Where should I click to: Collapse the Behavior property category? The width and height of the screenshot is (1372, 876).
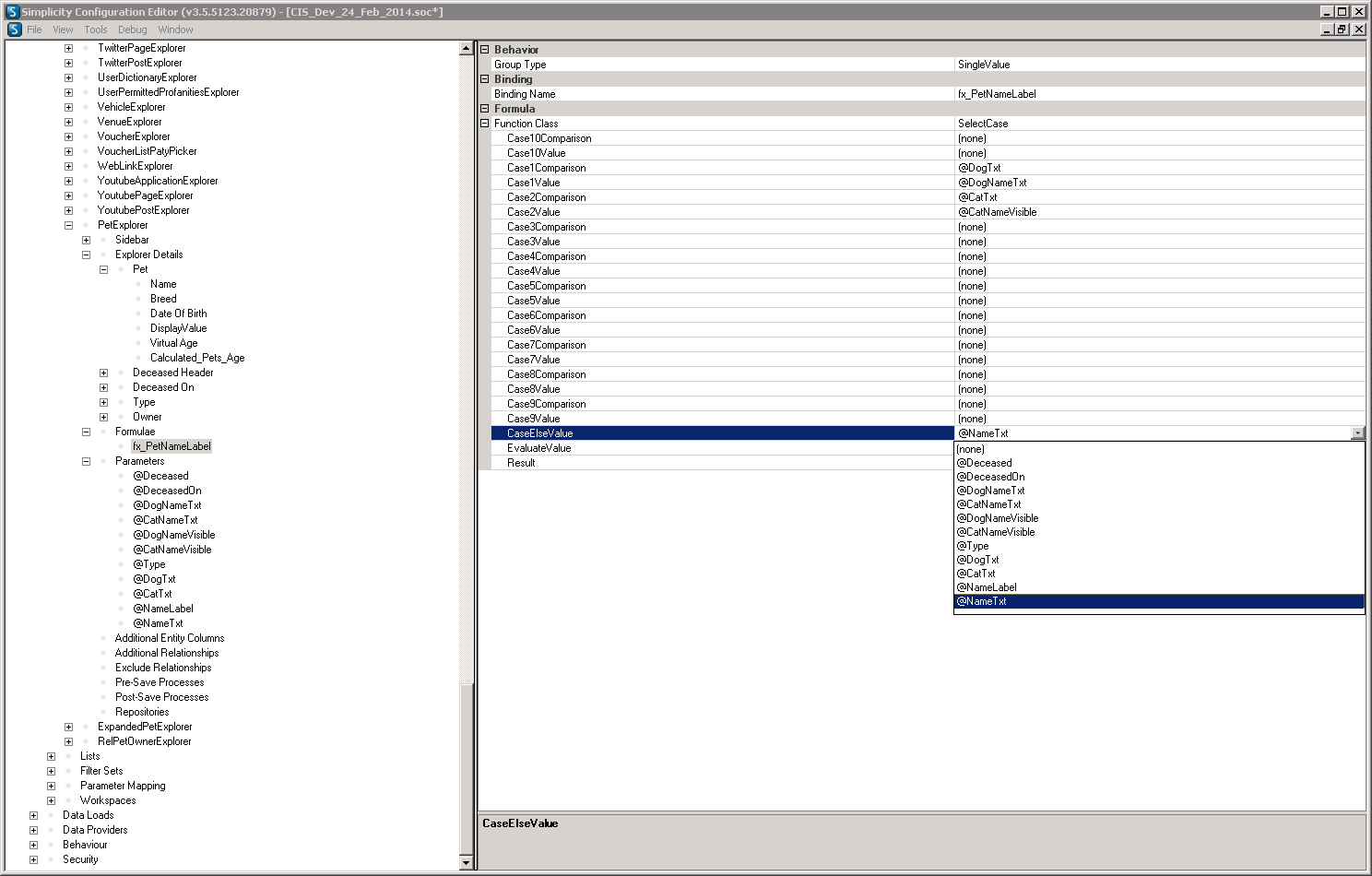(485, 50)
